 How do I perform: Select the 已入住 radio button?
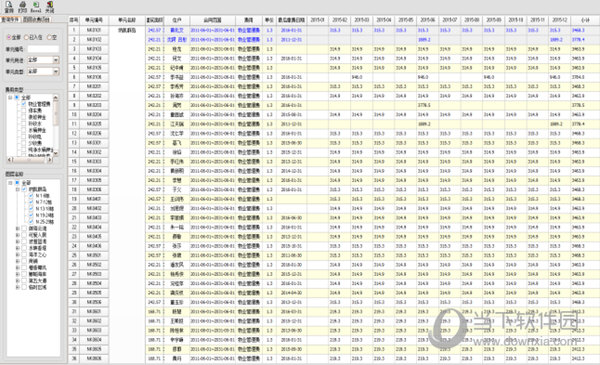point(26,37)
